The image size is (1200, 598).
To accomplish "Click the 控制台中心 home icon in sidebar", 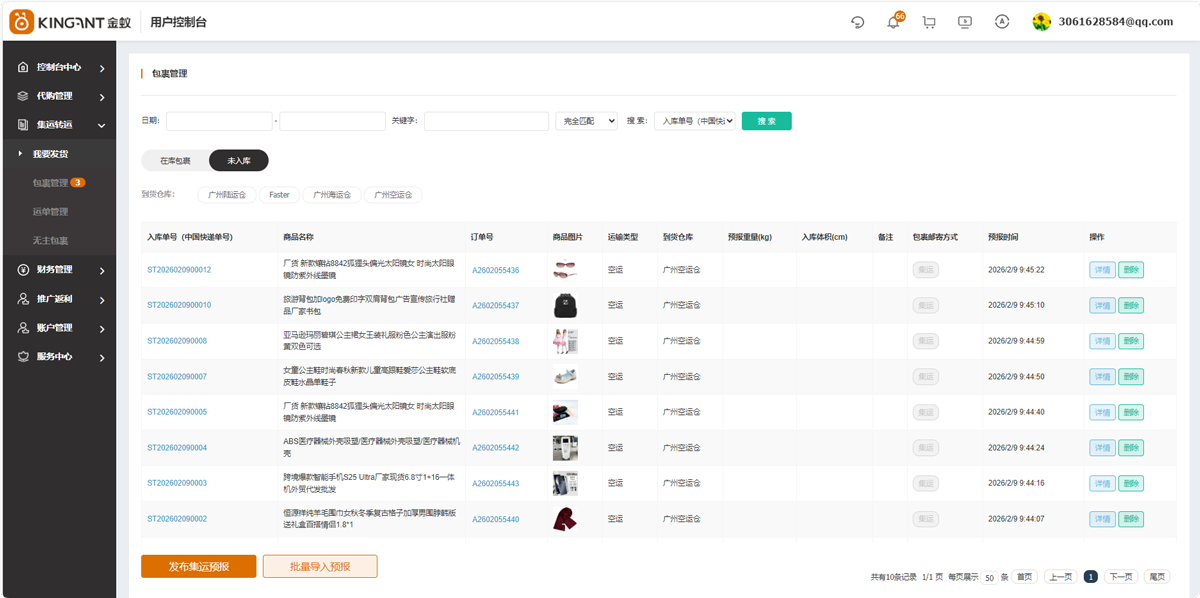I will 23,68.
